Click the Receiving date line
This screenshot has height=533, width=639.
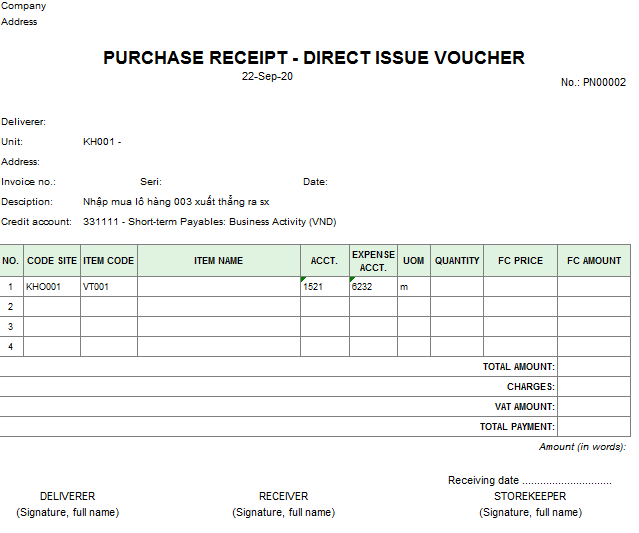point(529,481)
